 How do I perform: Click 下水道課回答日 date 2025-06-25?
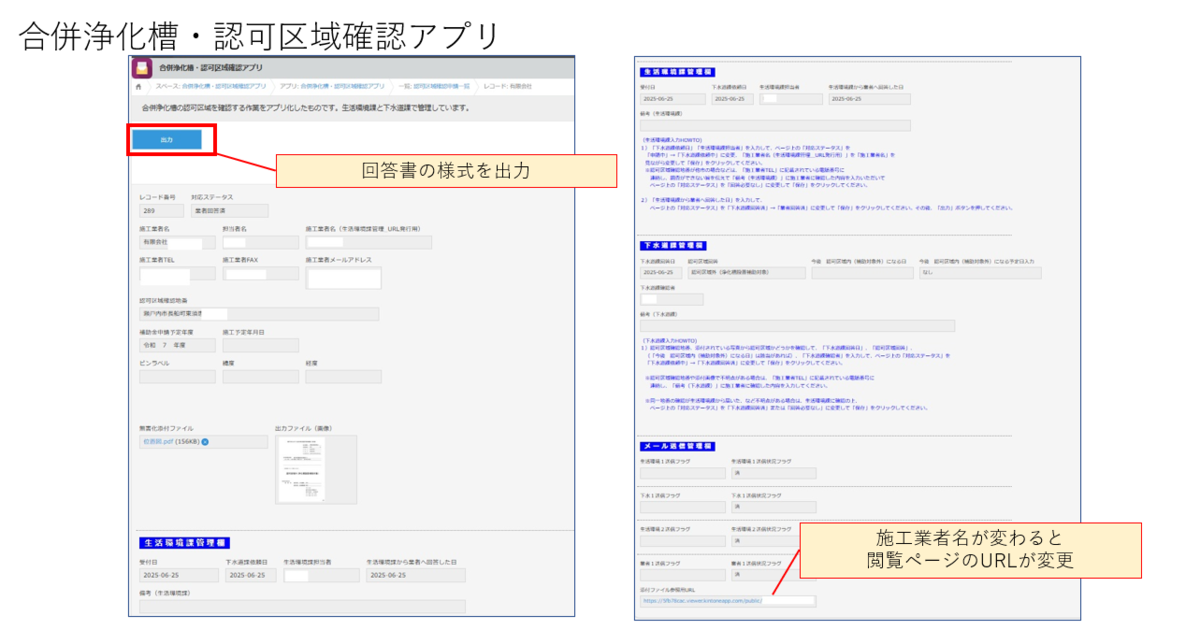pyautogui.click(x=659, y=272)
